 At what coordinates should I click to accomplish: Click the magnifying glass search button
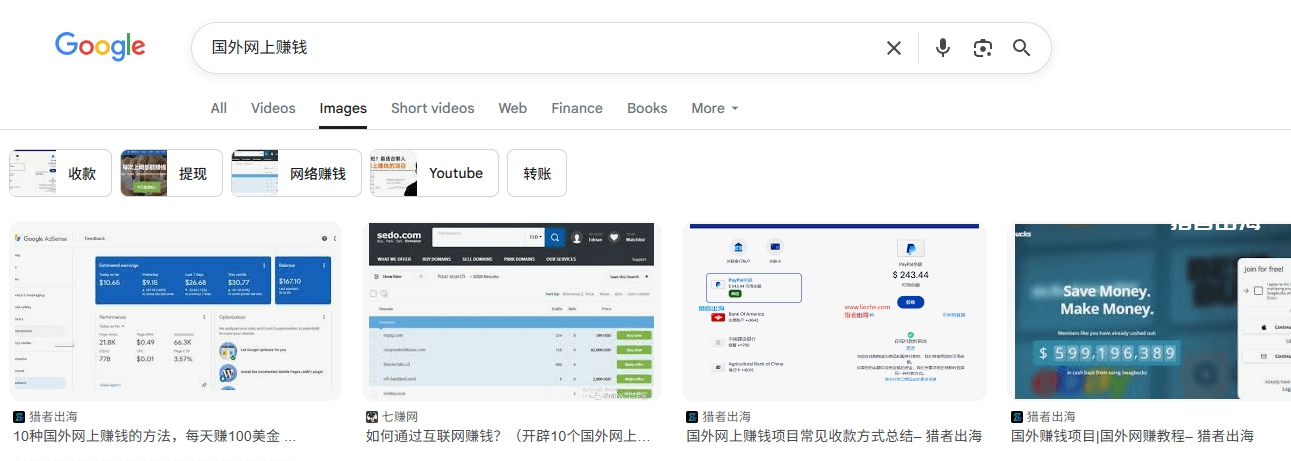coord(1021,48)
